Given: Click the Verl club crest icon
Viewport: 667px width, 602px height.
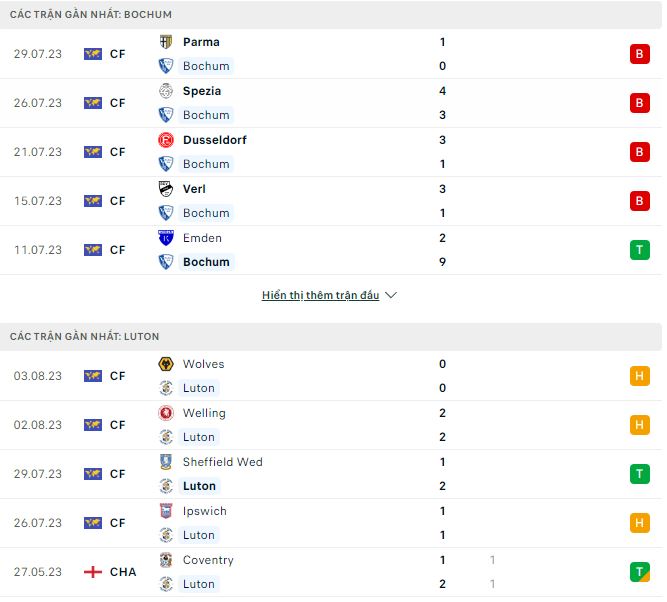Looking at the screenshot, I should [x=166, y=189].
